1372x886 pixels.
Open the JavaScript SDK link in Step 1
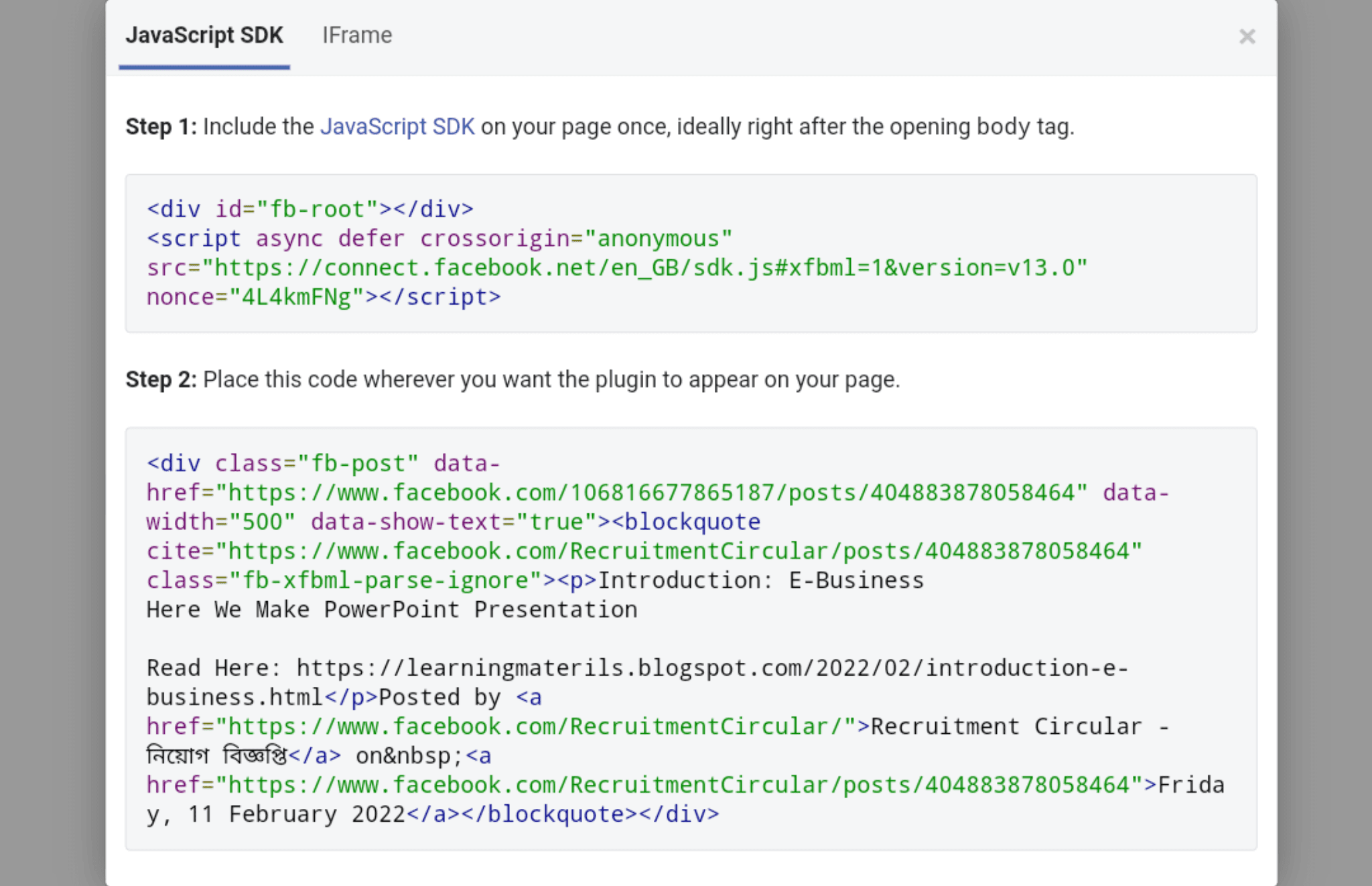click(397, 127)
